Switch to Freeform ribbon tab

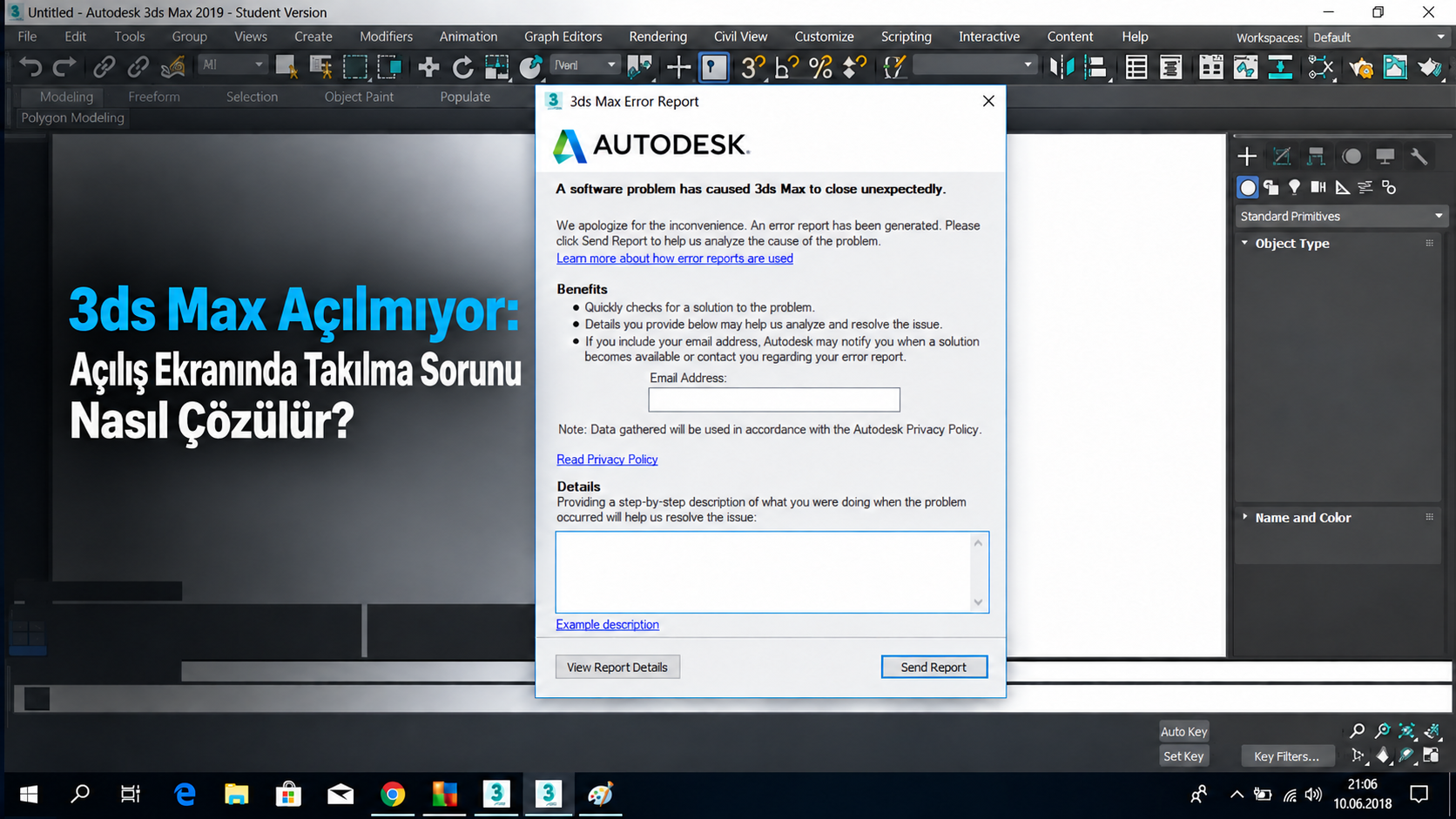pos(153,97)
